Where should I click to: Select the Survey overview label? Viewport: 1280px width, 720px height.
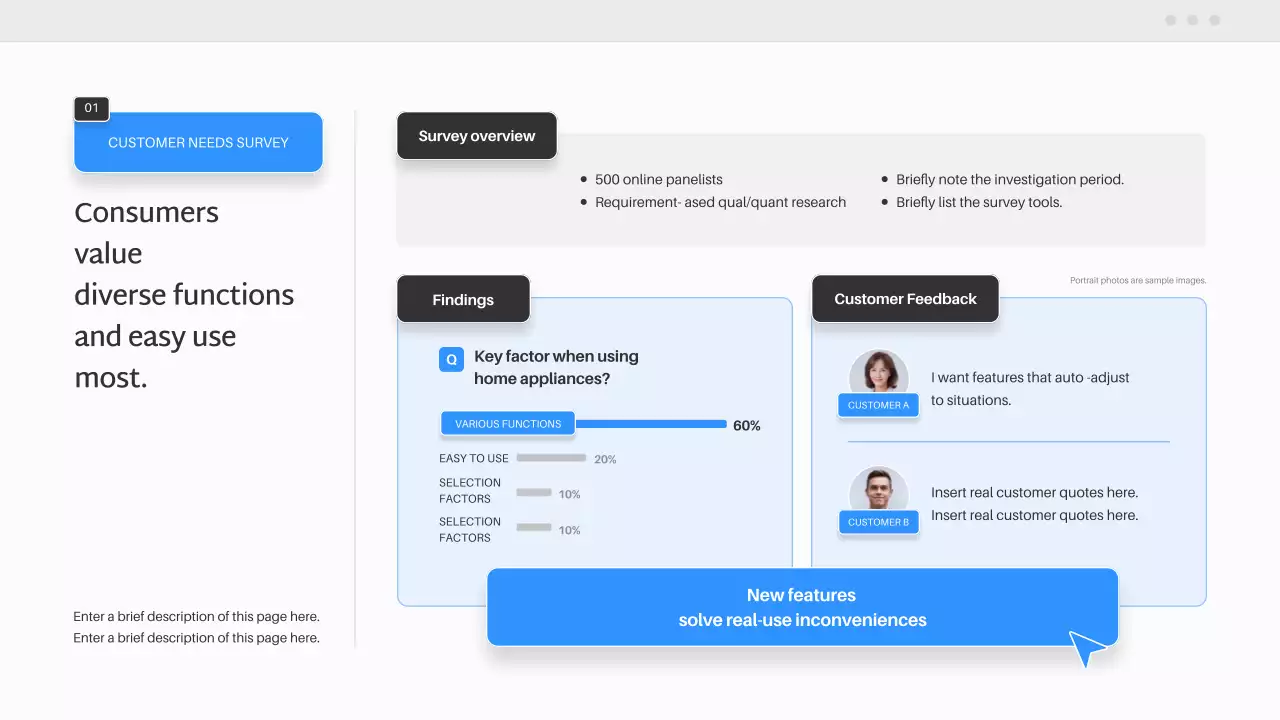coord(476,136)
